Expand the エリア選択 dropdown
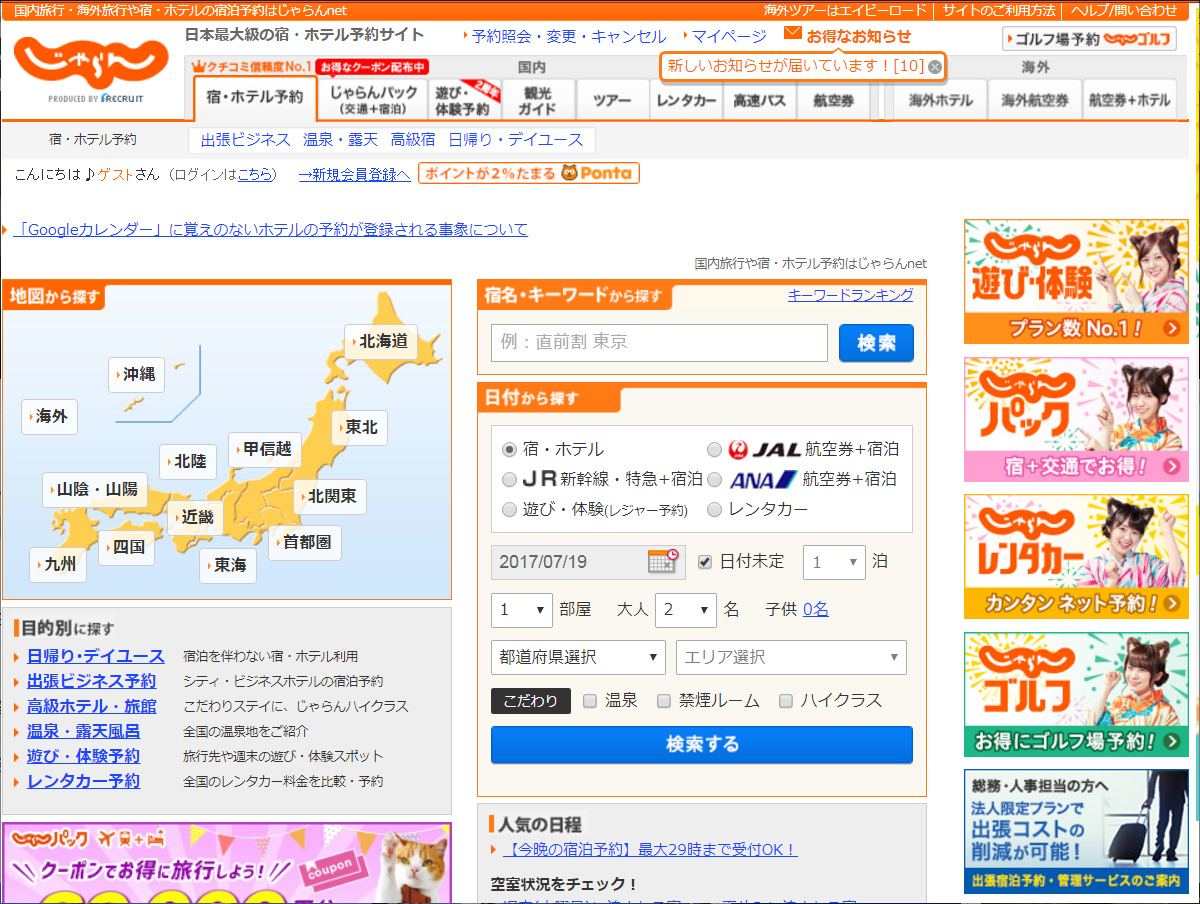The image size is (1200, 904). click(x=792, y=657)
